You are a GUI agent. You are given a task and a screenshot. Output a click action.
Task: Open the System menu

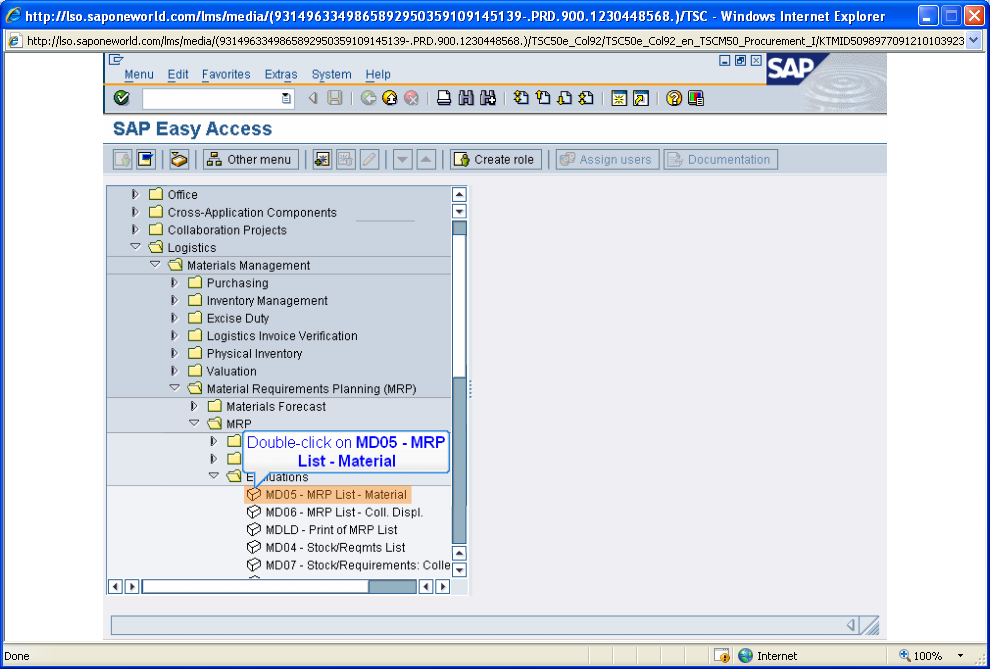331,74
